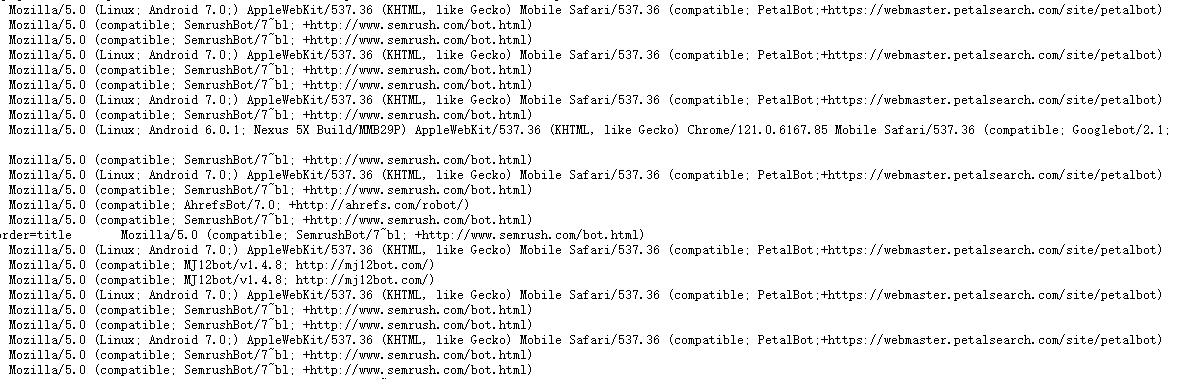Select the first MJ12bot/v1.4.8 line
The height and width of the screenshot is (379, 1182).
coord(222,265)
